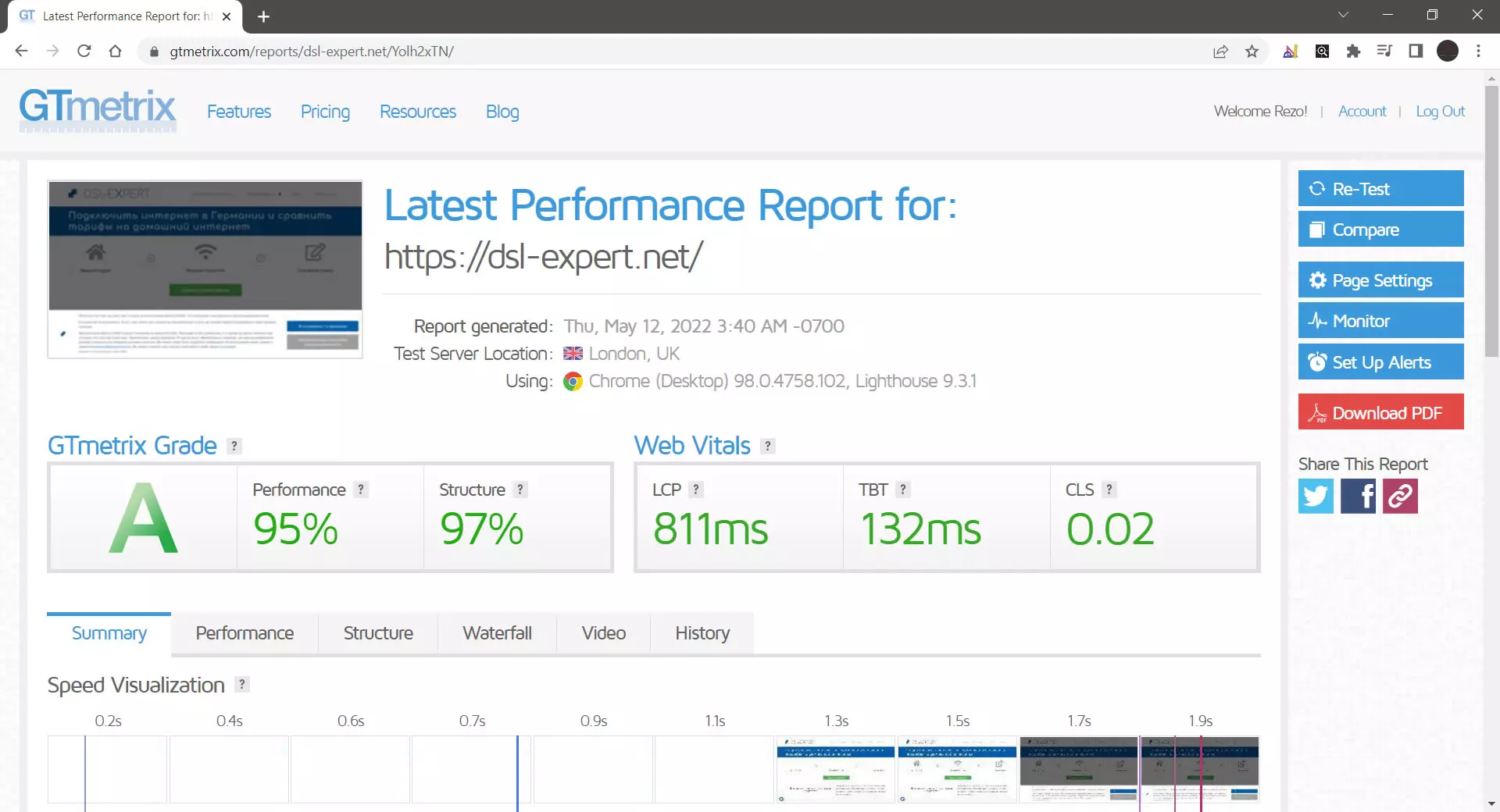Open the Chrome three-dot menu
The image size is (1500, 812).
(1478, 52)
